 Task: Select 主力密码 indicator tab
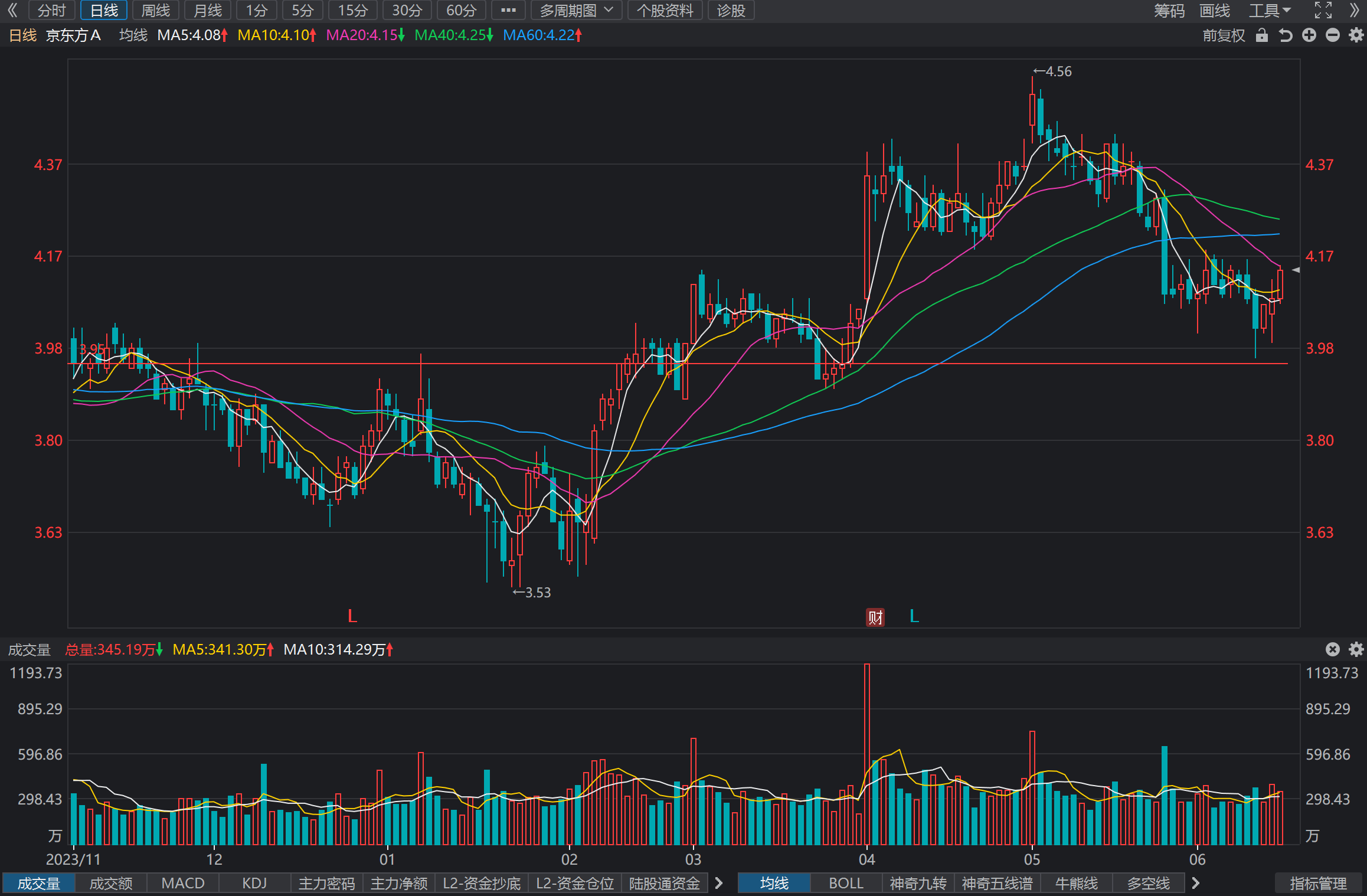point(327,884)
